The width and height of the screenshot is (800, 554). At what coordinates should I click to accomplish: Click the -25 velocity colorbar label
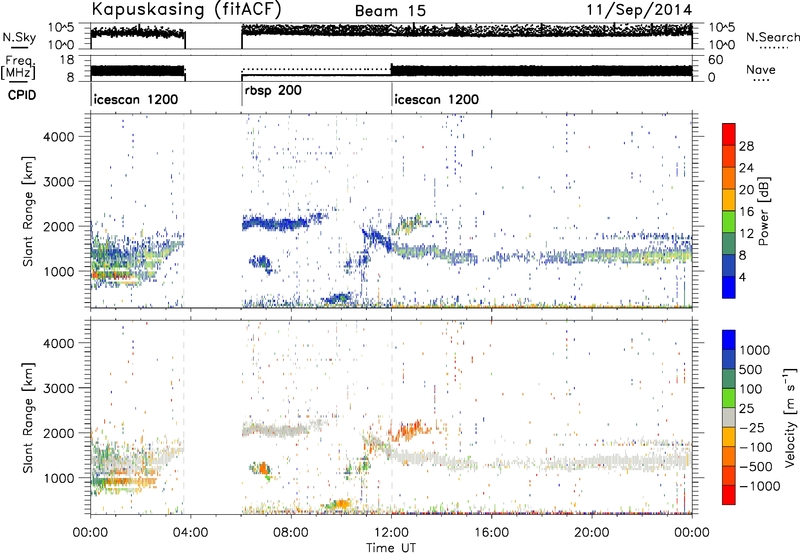point(752,427)
